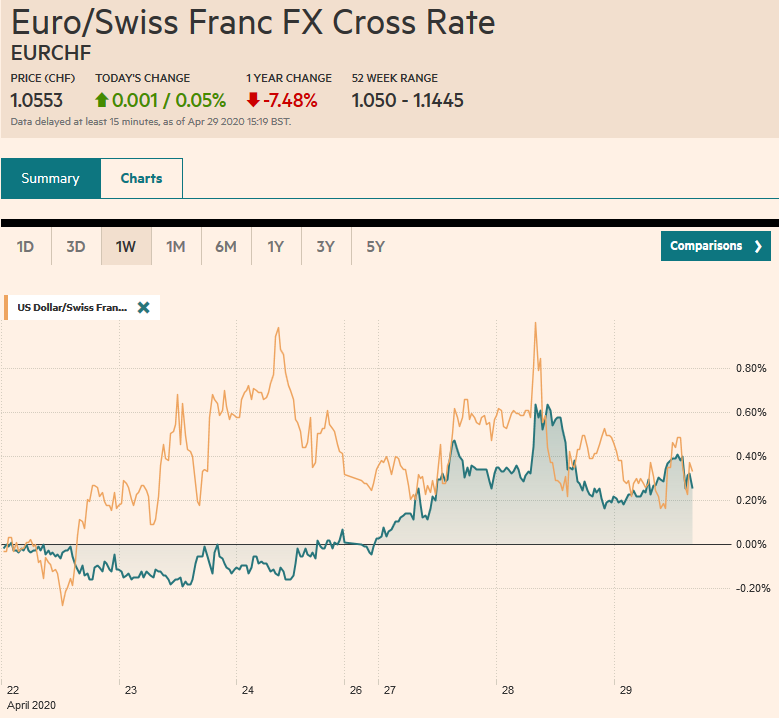Switch chart to 6M range
This screenshot has width=779, height=718.
(226, 246)
